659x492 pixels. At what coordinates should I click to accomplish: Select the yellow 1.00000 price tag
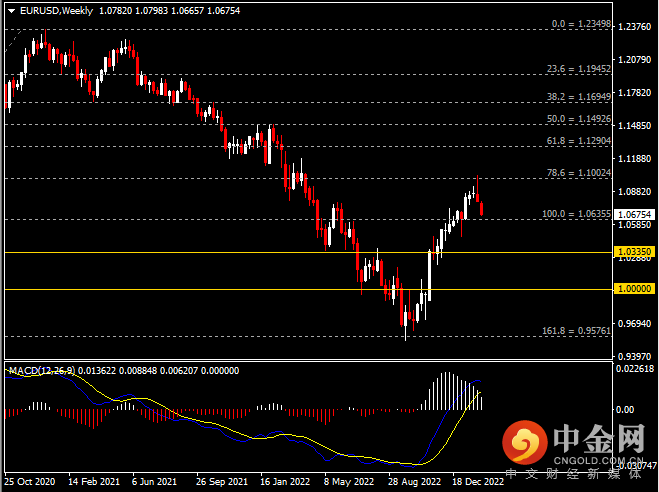pyautogui.click(x=637, y=289)
